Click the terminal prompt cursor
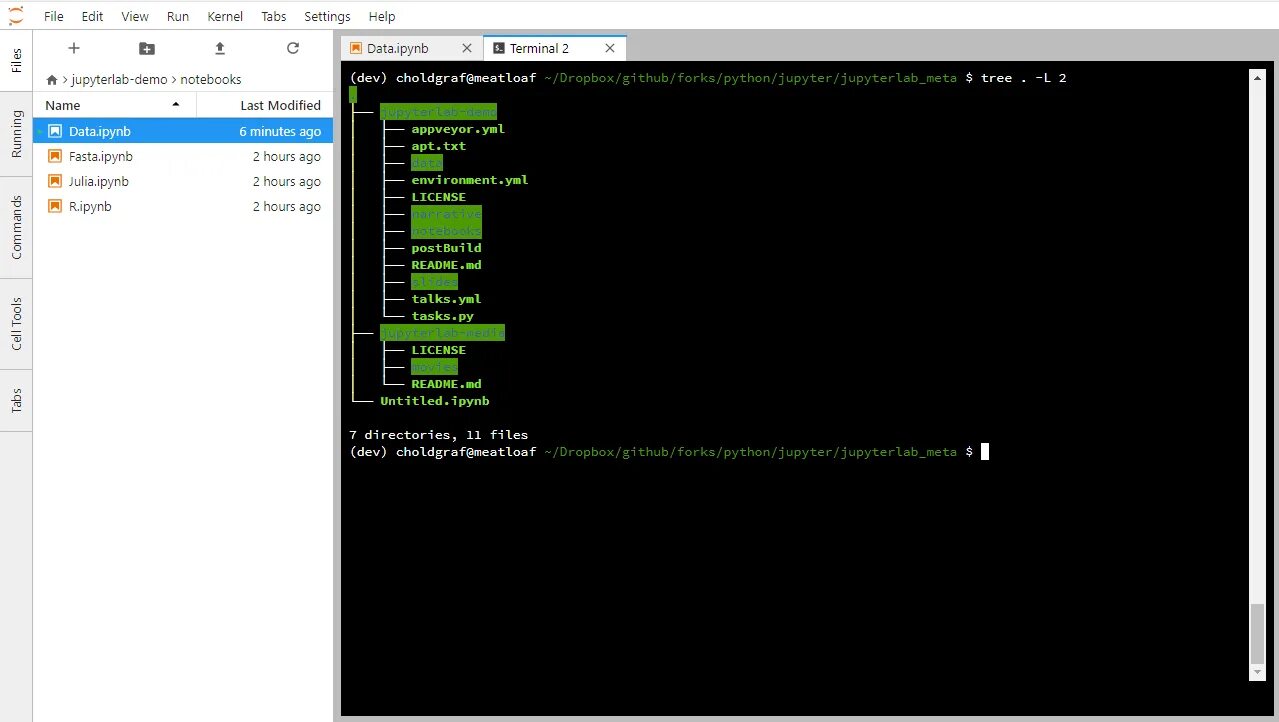1279x722 pixels. 985,452
